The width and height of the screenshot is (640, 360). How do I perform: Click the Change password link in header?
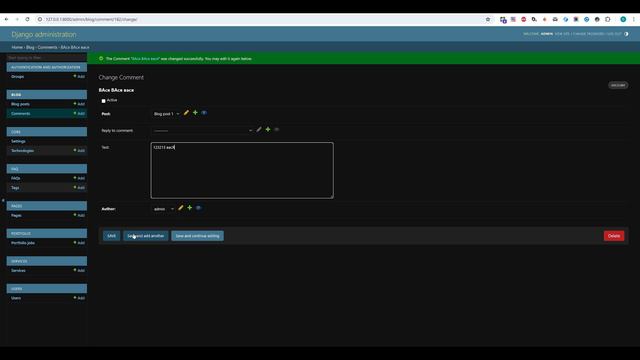point(589,34)
